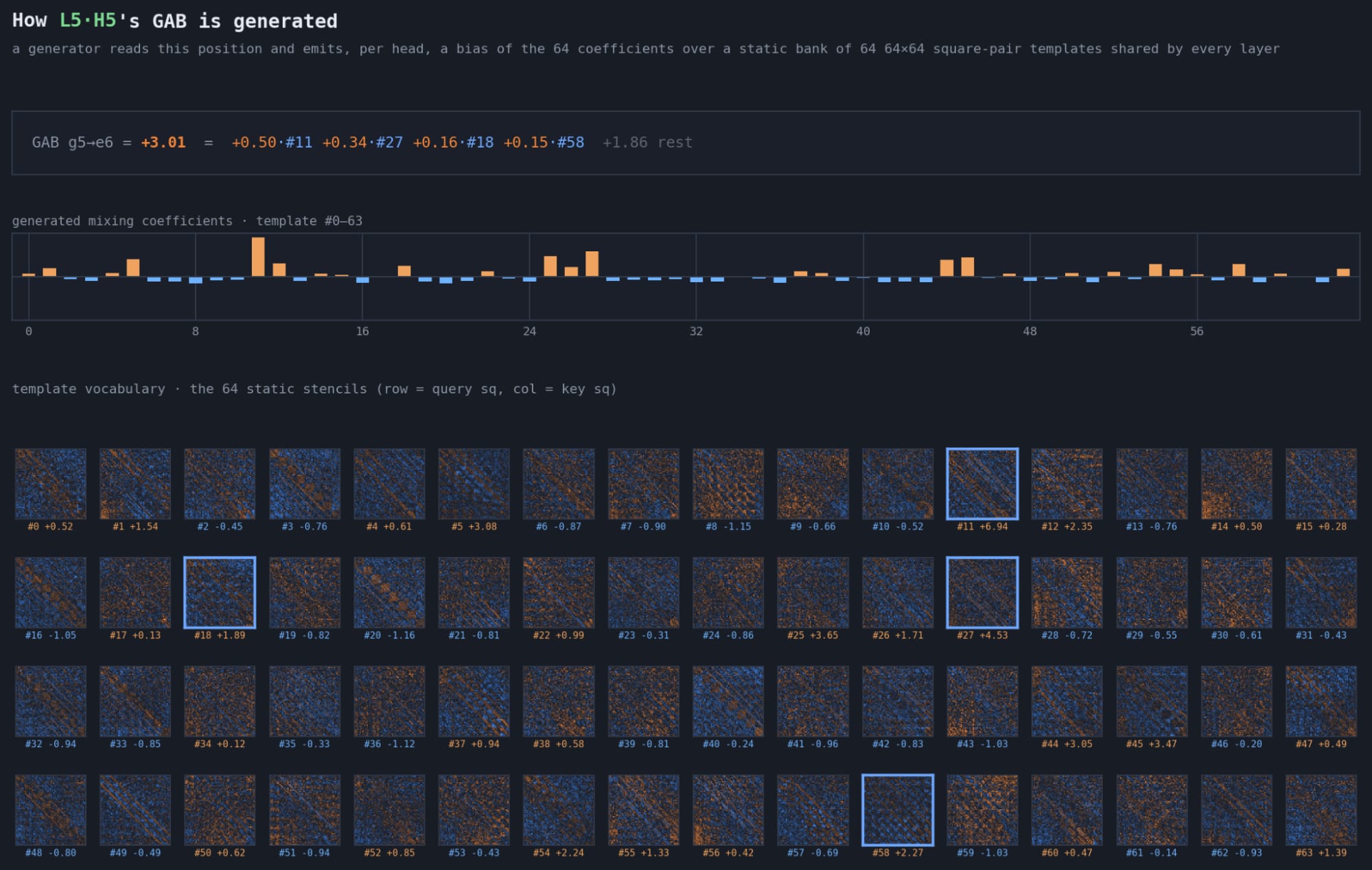1372x870 pixels.
Task: Click the "#41 -0.96" stencil caption
Action: coord(813,744)
